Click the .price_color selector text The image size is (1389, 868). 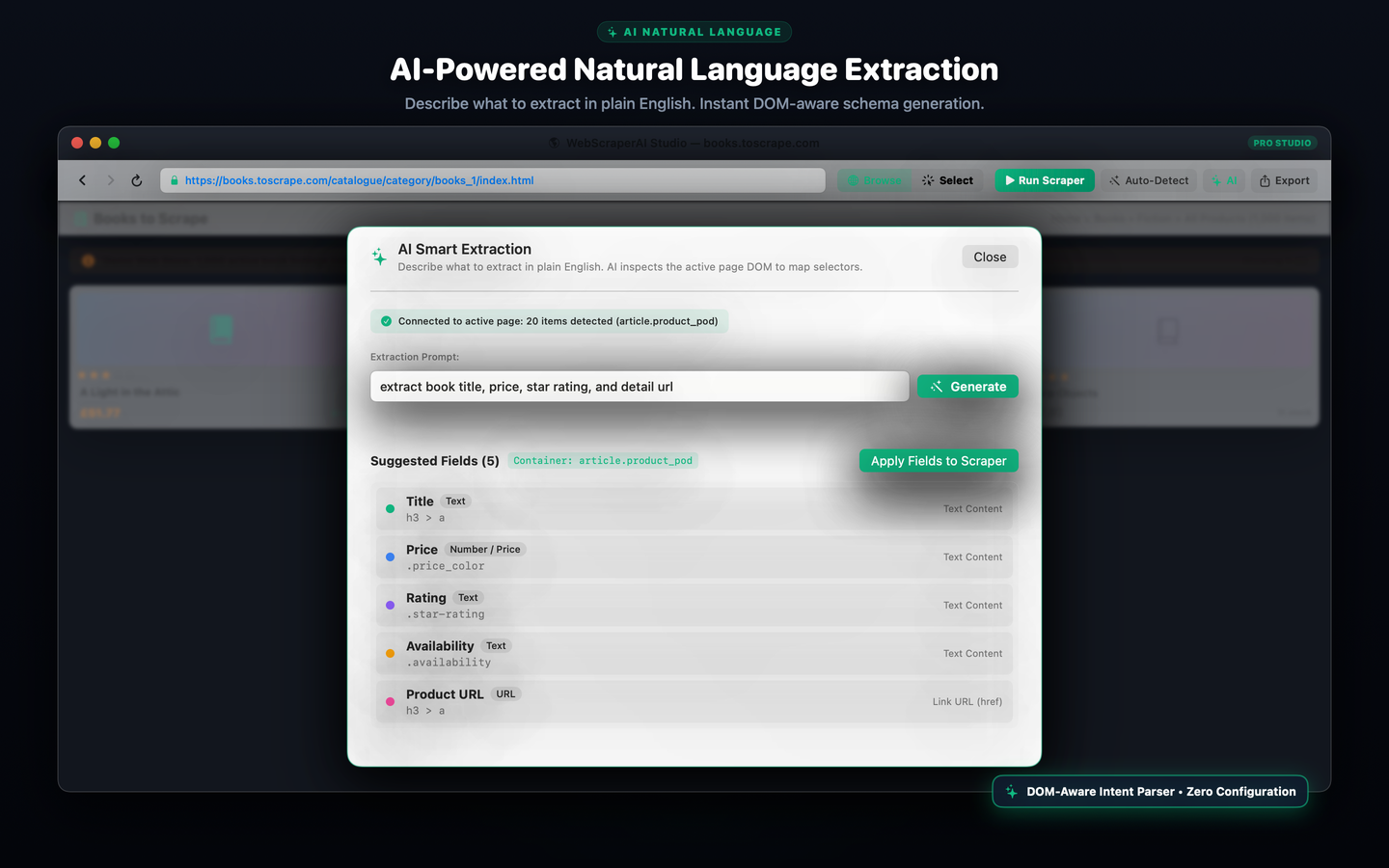click(x=446, y=566)
